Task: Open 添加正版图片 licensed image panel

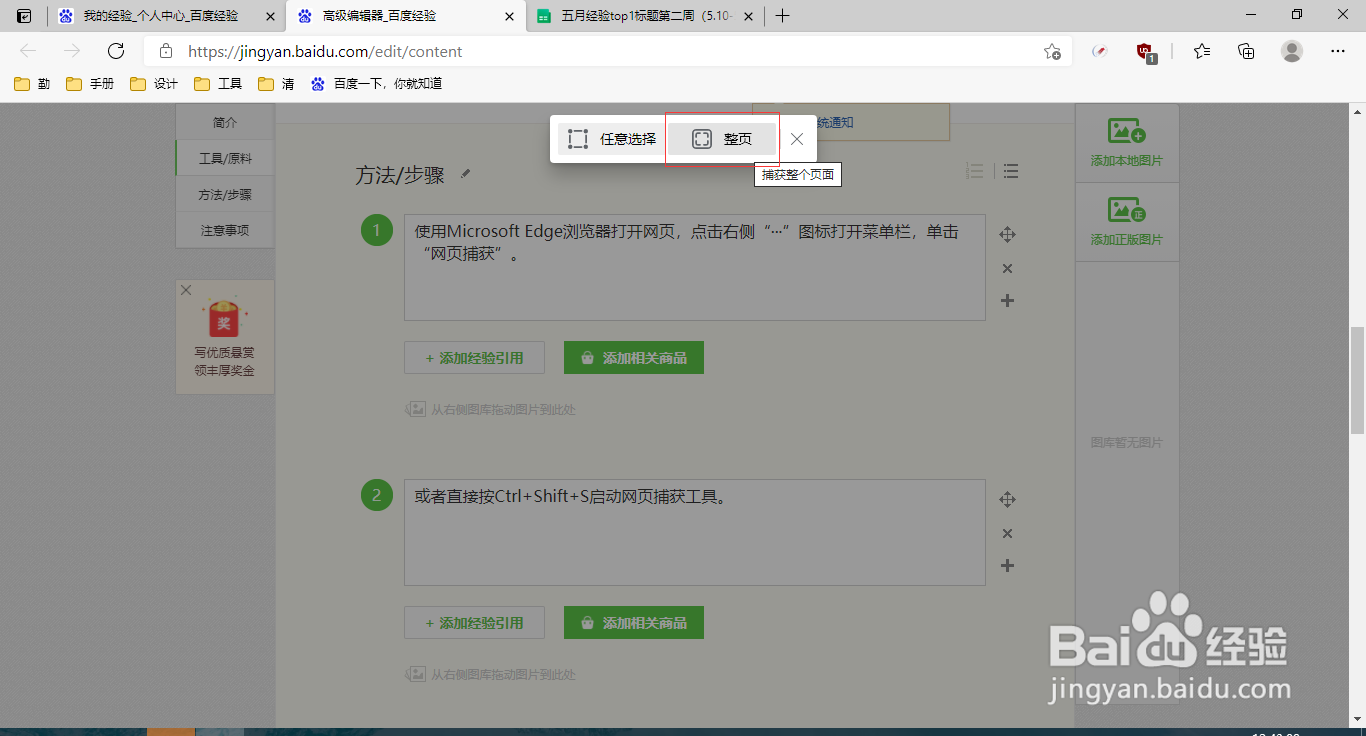Action: [1127, 221]
